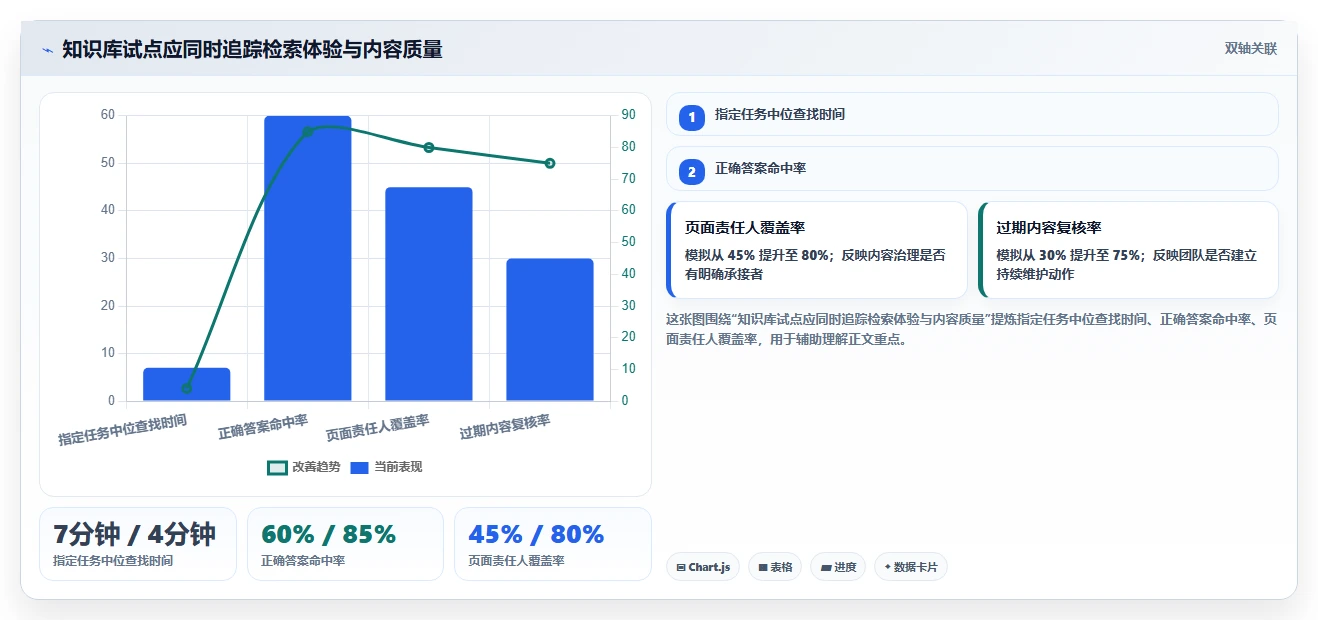Click the blue 当前表现 legend swatch
The image size is (1318, 620).
[360, 467]
